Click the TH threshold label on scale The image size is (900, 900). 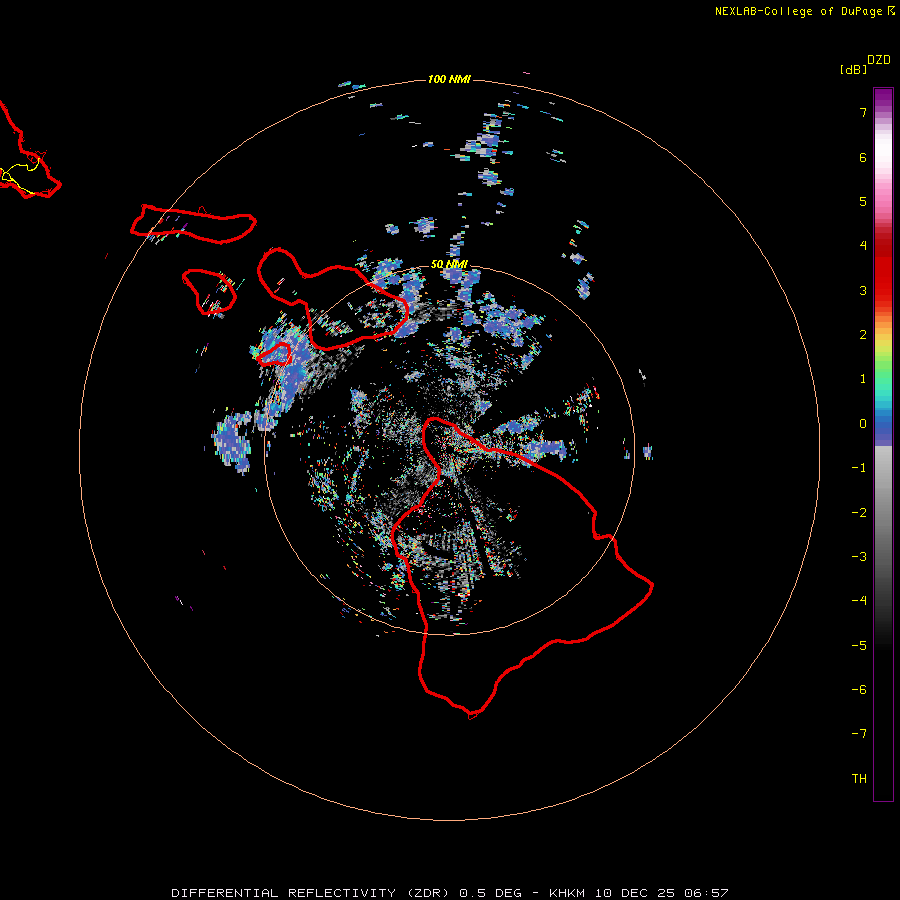point(859,779)
